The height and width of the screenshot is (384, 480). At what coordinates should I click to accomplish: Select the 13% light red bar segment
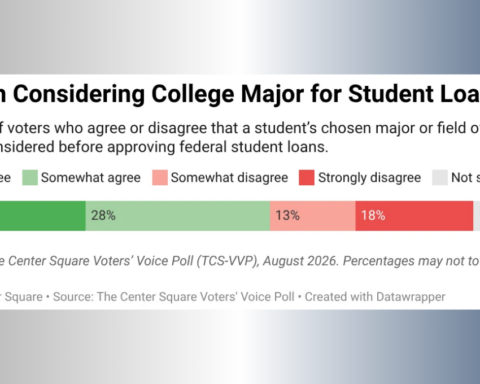click(313, 216)
